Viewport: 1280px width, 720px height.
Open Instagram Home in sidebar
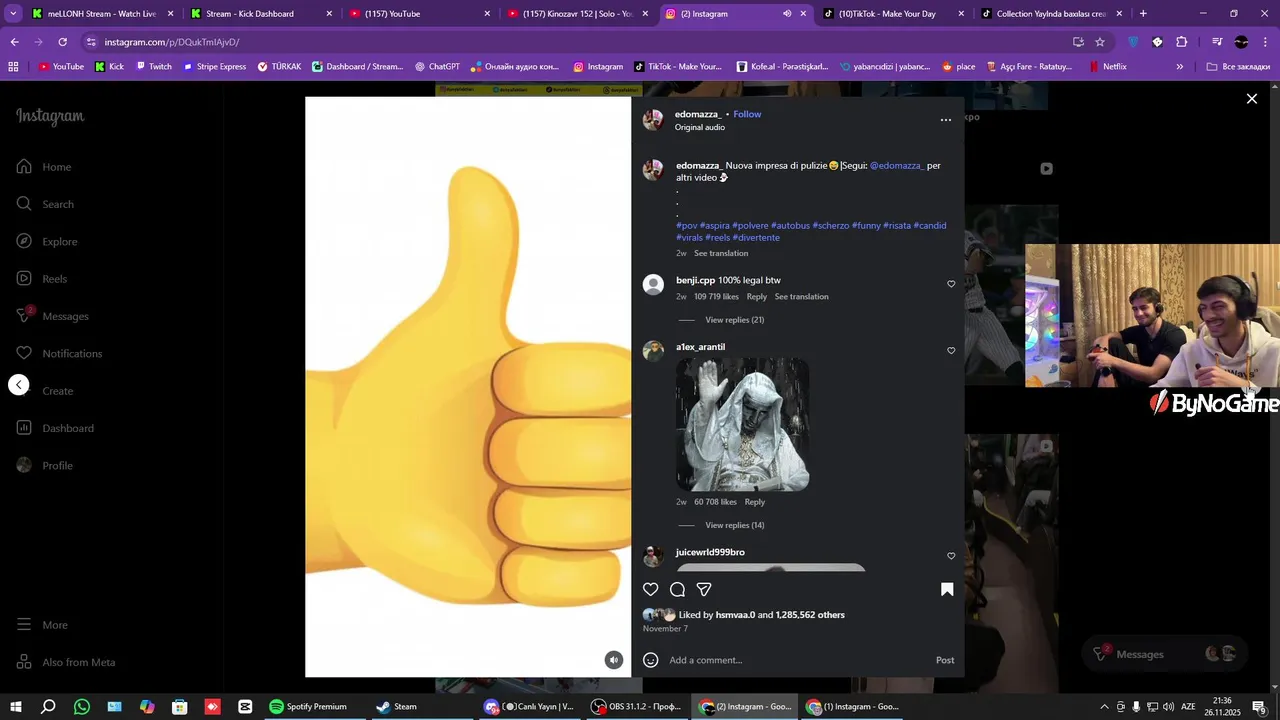click(44, 167)
